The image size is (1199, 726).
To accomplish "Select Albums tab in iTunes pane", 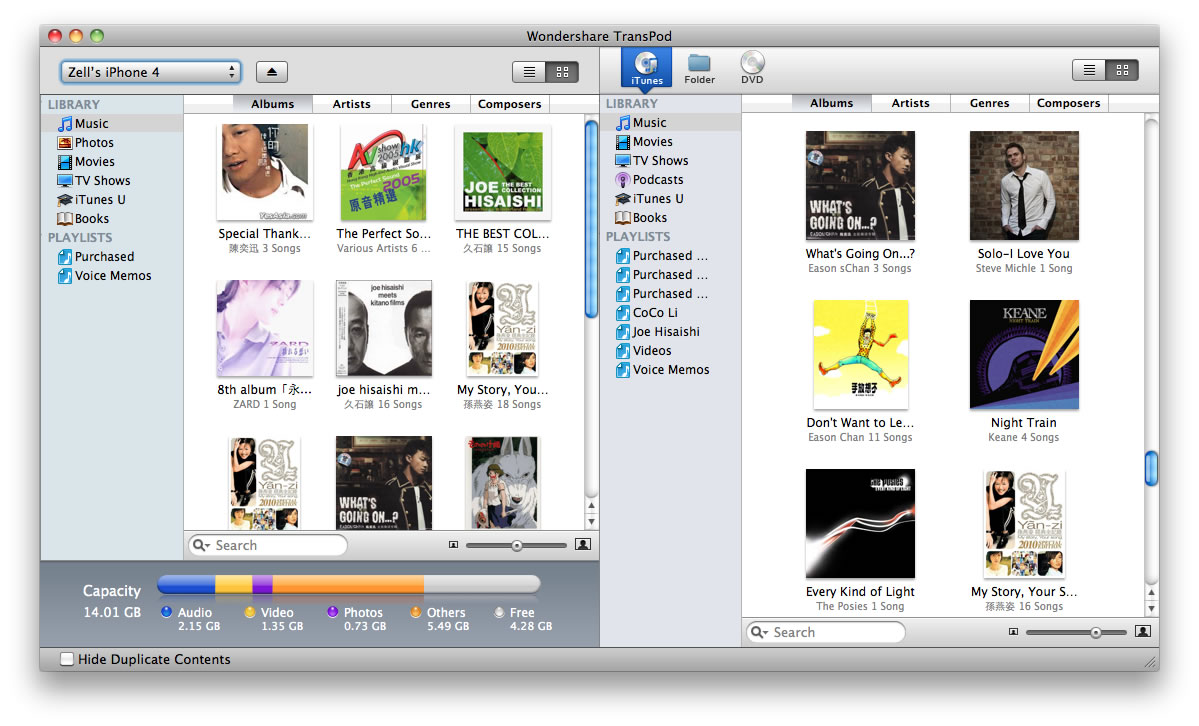I will (x=831, y=103).
